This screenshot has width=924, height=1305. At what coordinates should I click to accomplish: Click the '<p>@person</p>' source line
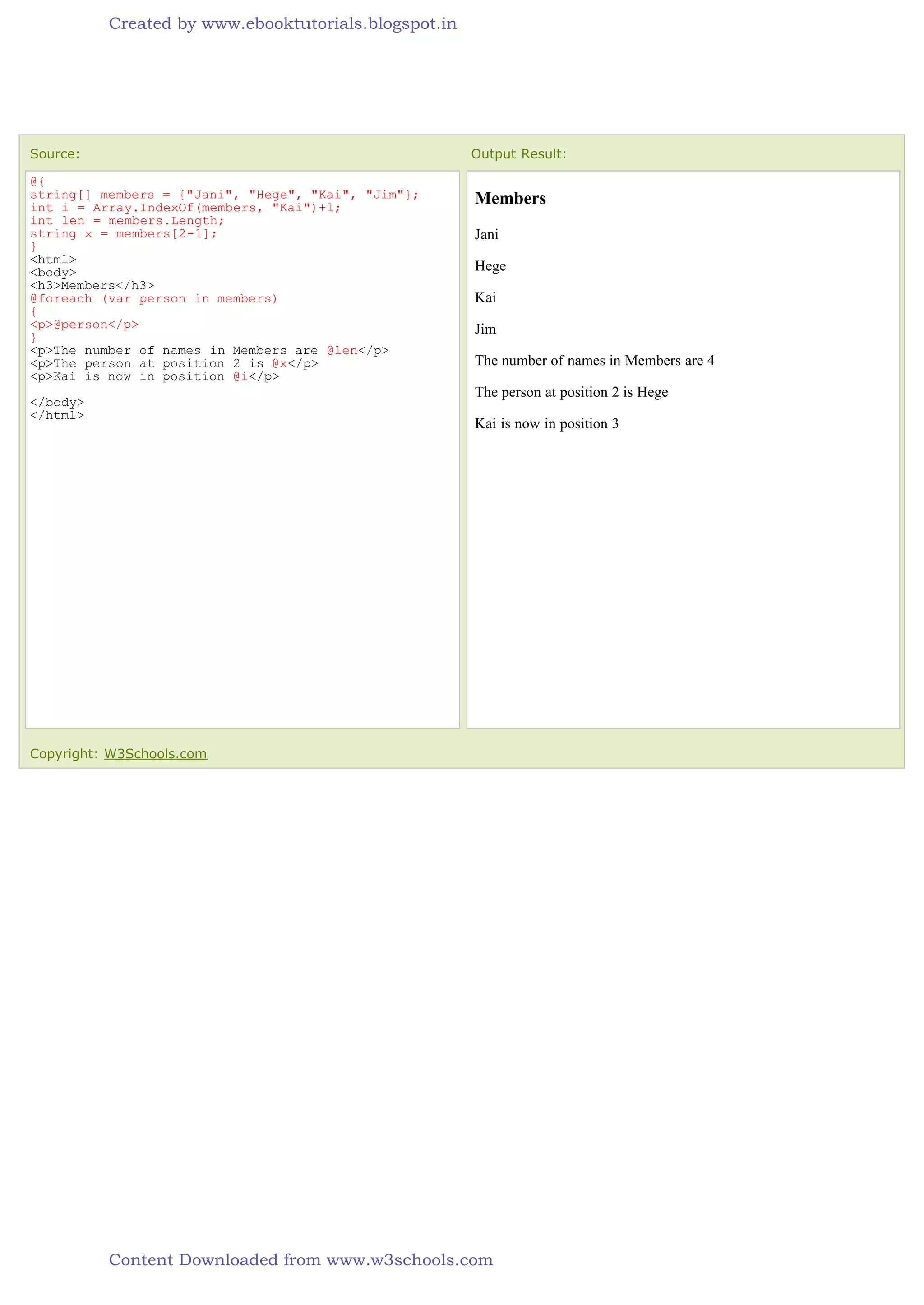(84, 325)
